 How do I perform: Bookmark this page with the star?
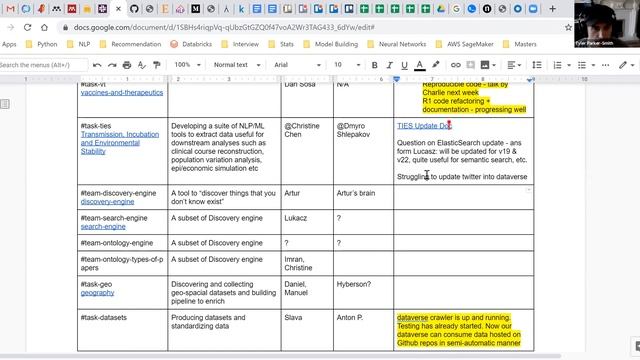pos(568,27)
